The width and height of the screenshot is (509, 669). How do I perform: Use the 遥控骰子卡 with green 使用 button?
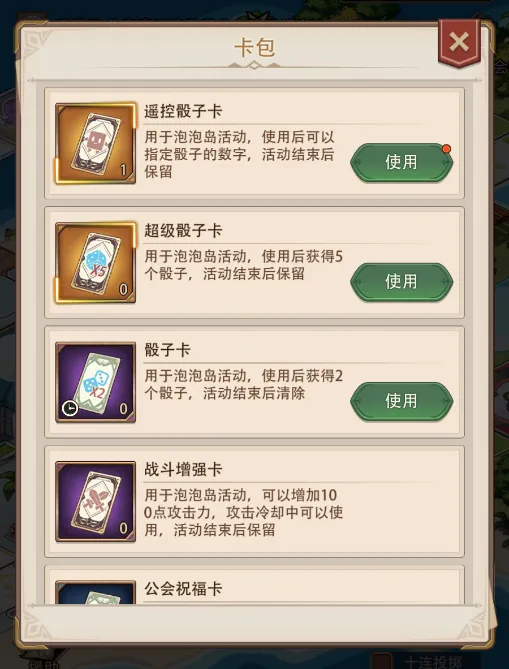click(x=401, y=163)
